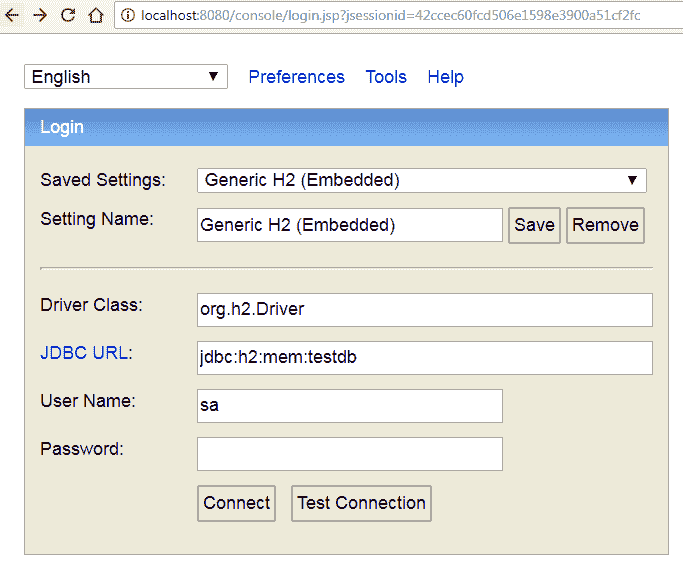Open the browser home page icon
Image resolution: width=683 pixels, height=572 pixels.
click(96, 15)
